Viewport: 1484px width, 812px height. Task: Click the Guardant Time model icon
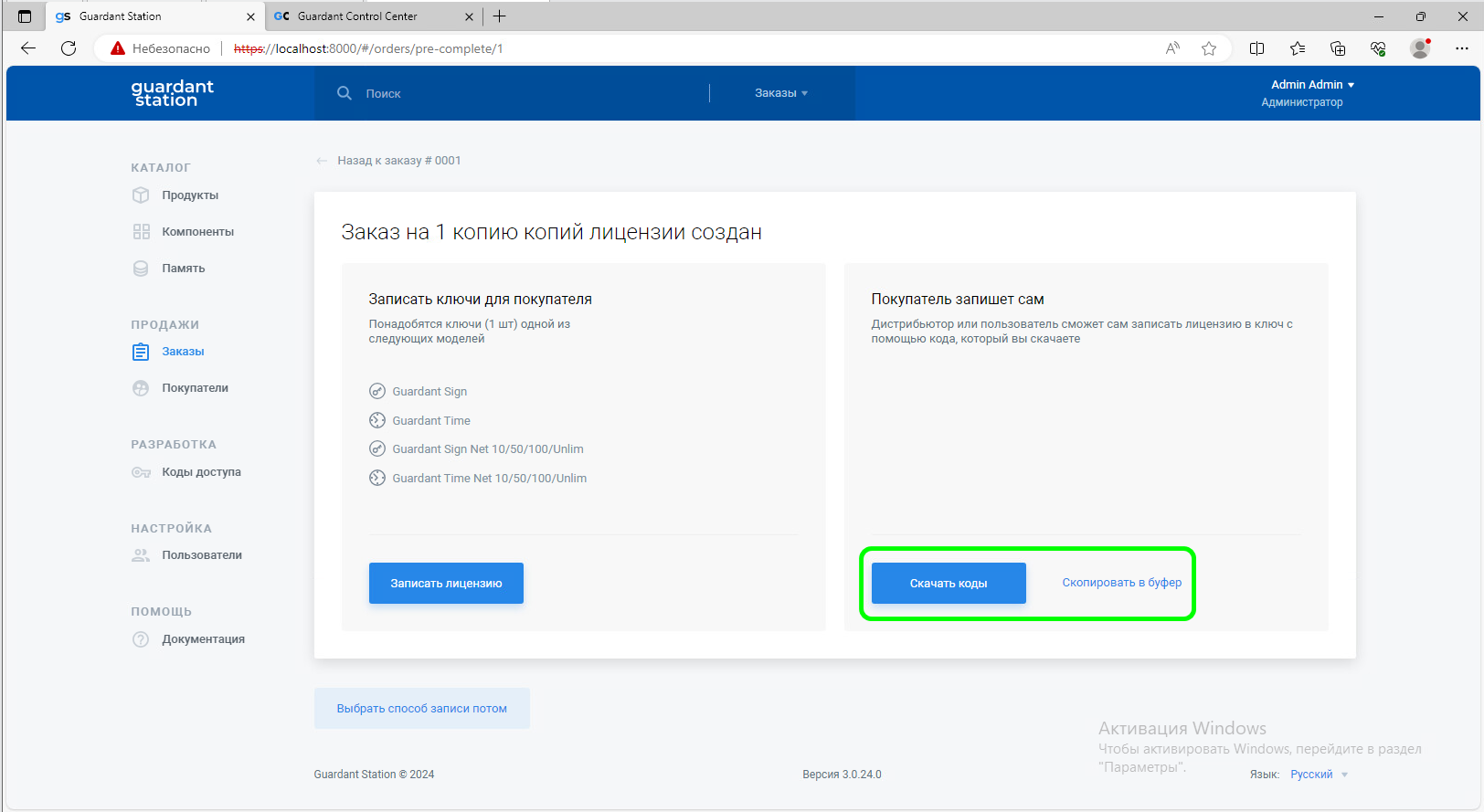click(377, 421)
